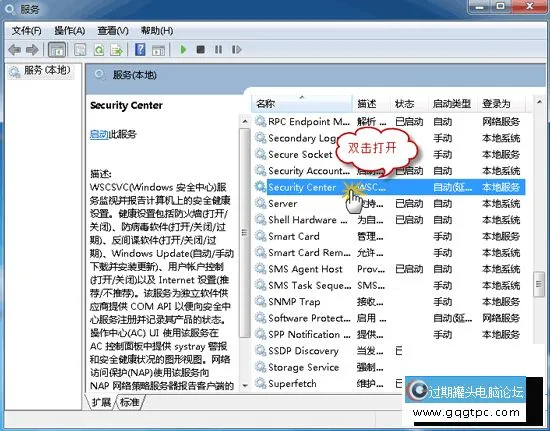This screenshot has height=431, width=550.
Task: Click the Forward arrow toolbar icon
Action: pyautogui.click(x=32, y=50)
